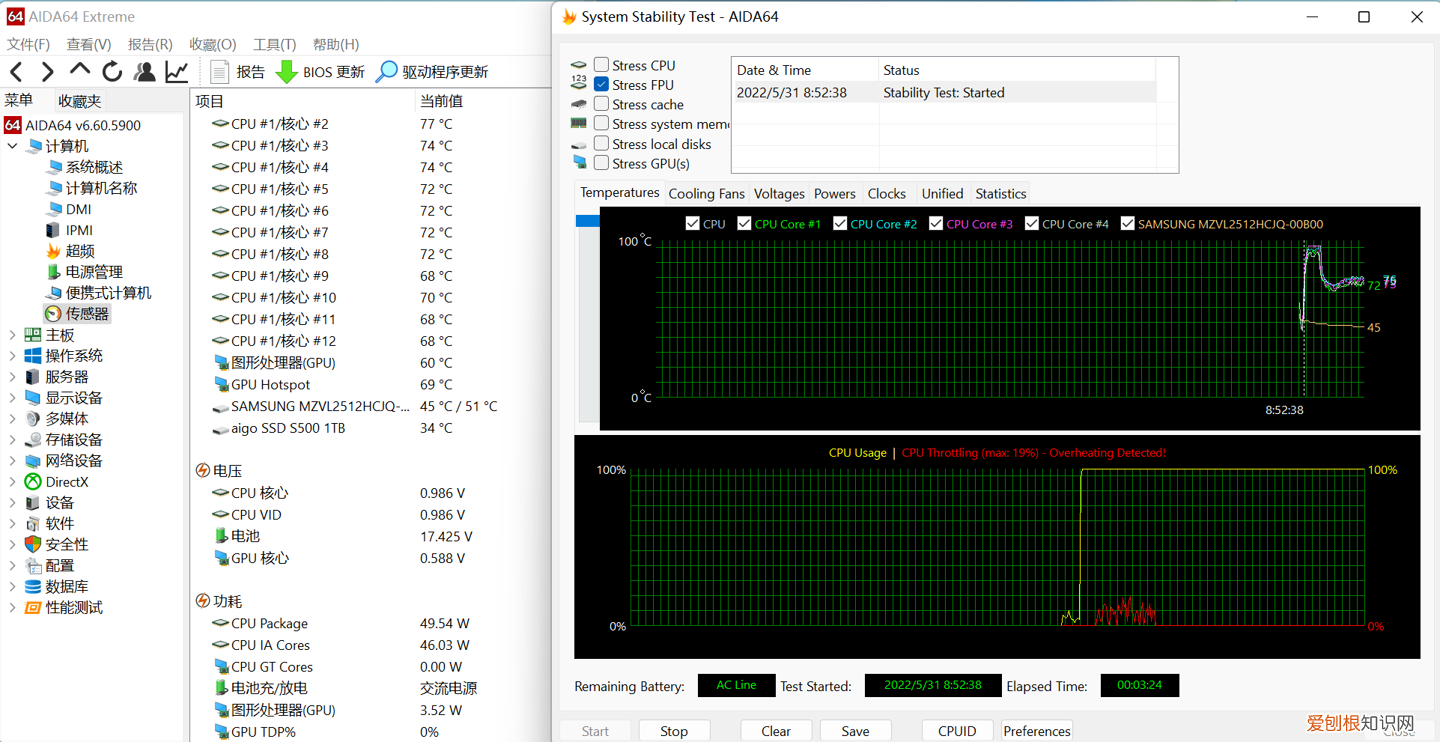Click the 报告 report document icon
The width and height of the screenshot is (1440, 742).
(220, 72)
